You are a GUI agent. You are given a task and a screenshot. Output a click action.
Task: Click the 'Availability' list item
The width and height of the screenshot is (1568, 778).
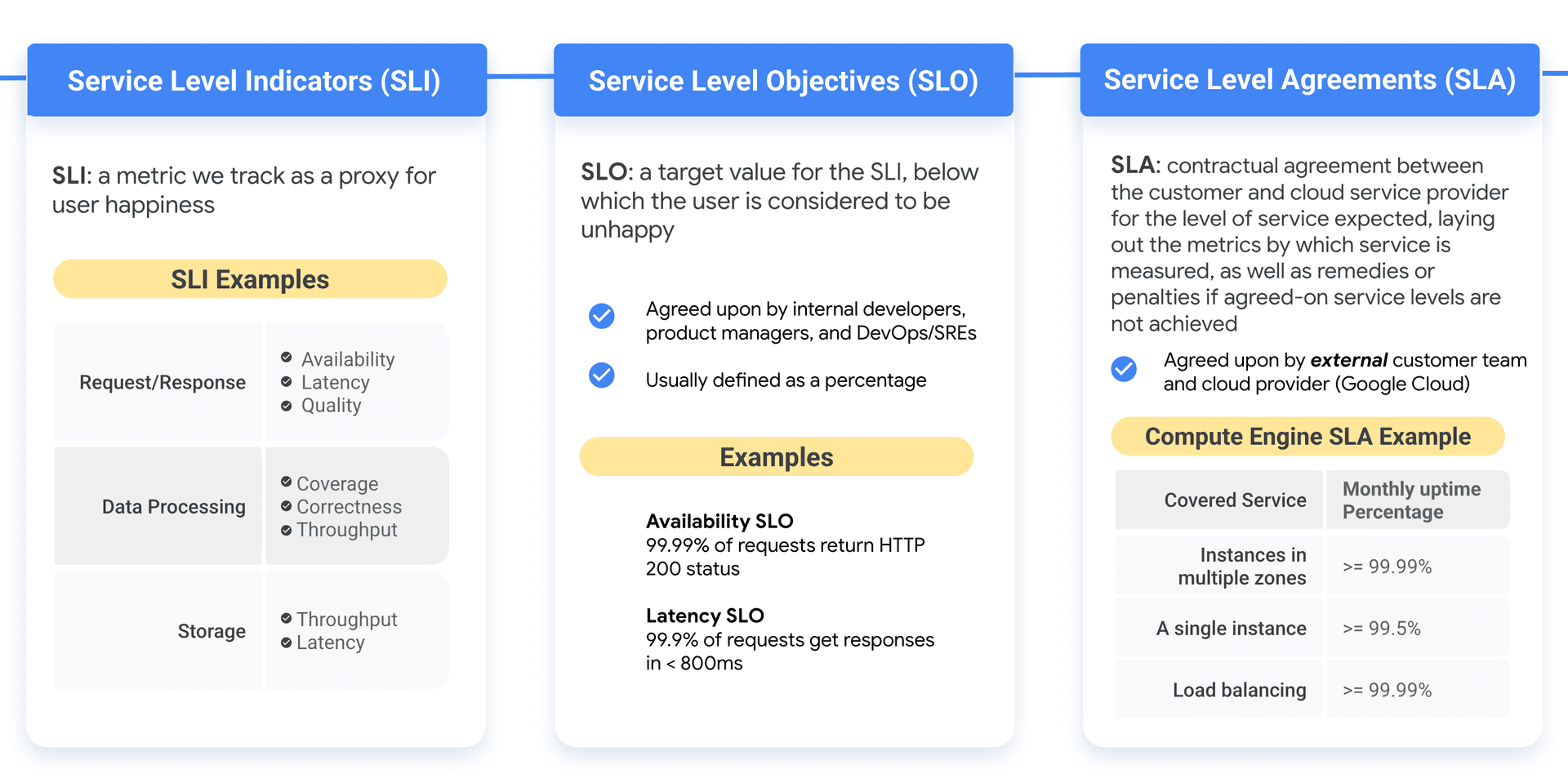348,359
